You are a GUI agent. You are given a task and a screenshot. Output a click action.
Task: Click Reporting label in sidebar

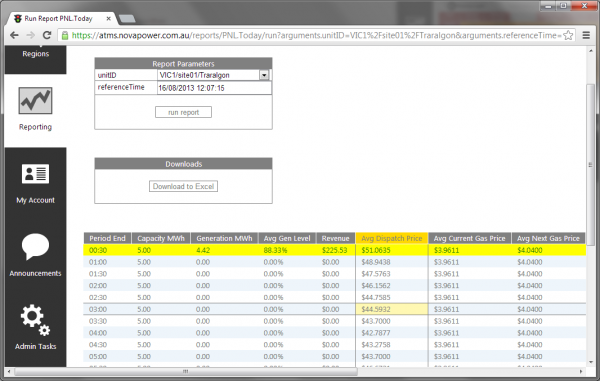35,127
